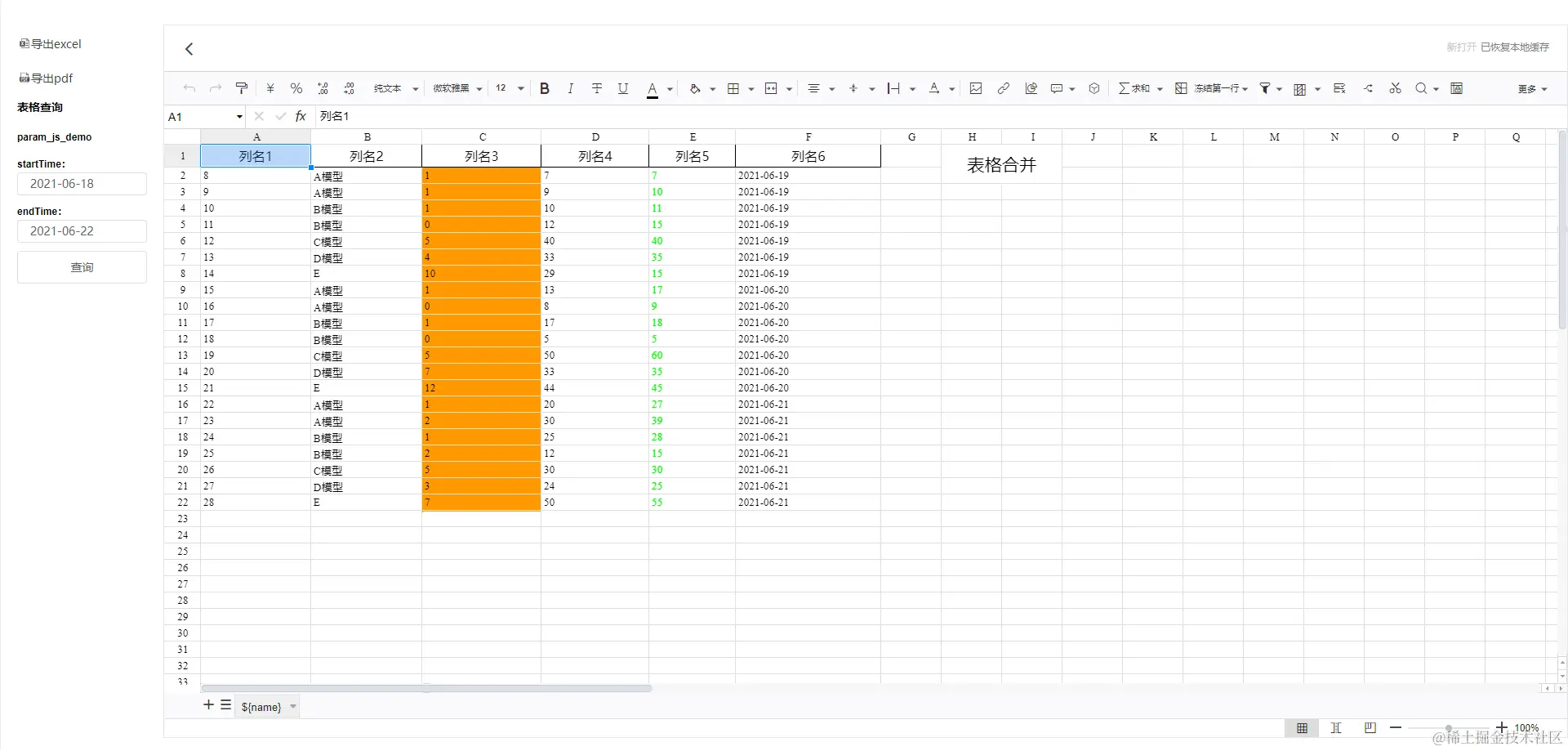The image size is (1568, 751).
Task: Open the font family dropdown 微软雅黑
Action: pos(457,88)
